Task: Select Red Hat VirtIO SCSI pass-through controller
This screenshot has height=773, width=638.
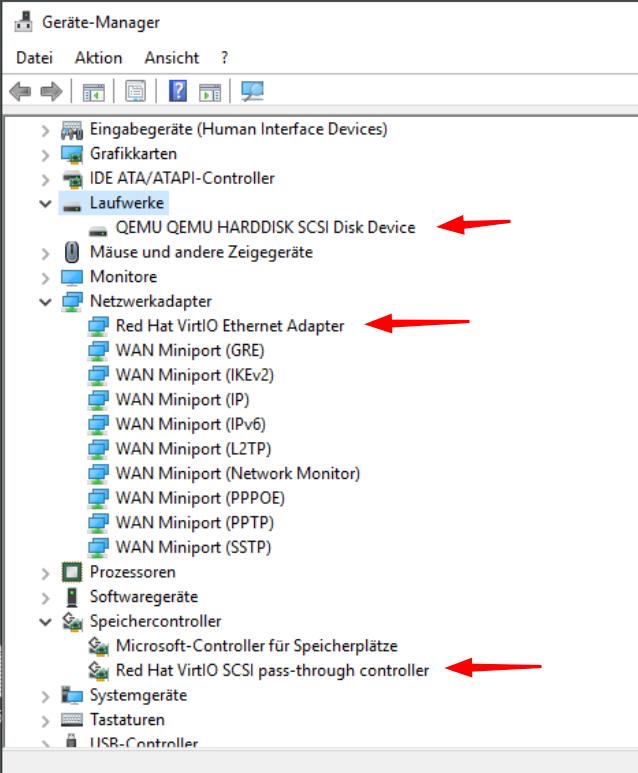Action: tap(272, 670)
